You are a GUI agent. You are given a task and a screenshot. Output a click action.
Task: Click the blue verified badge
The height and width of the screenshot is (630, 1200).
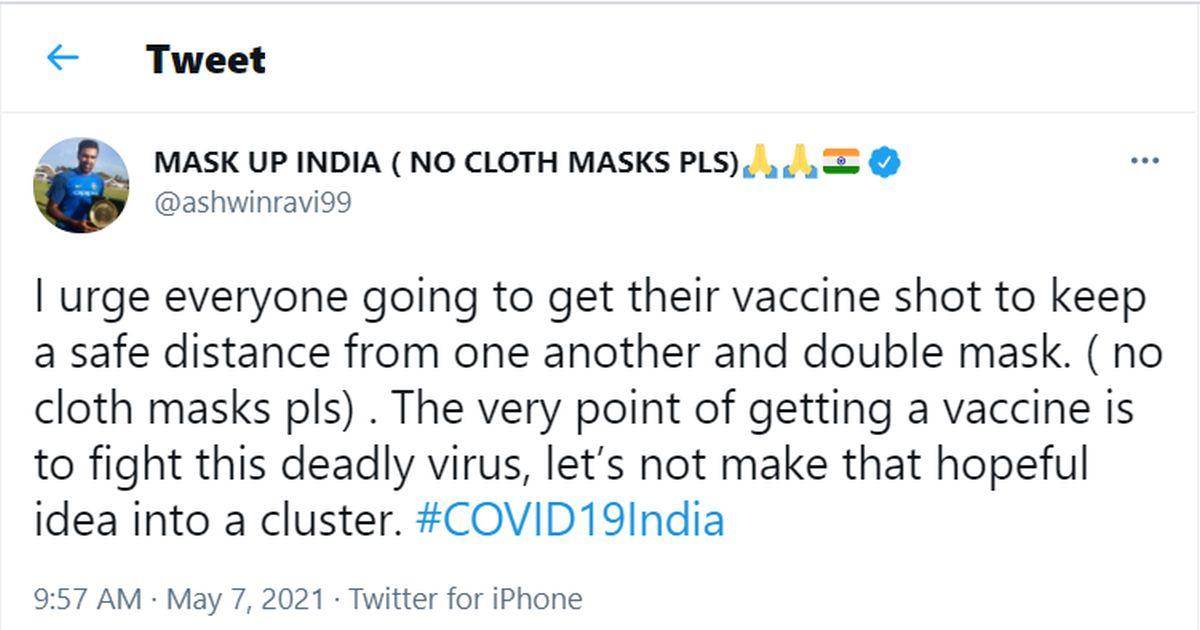pos(884,161)
